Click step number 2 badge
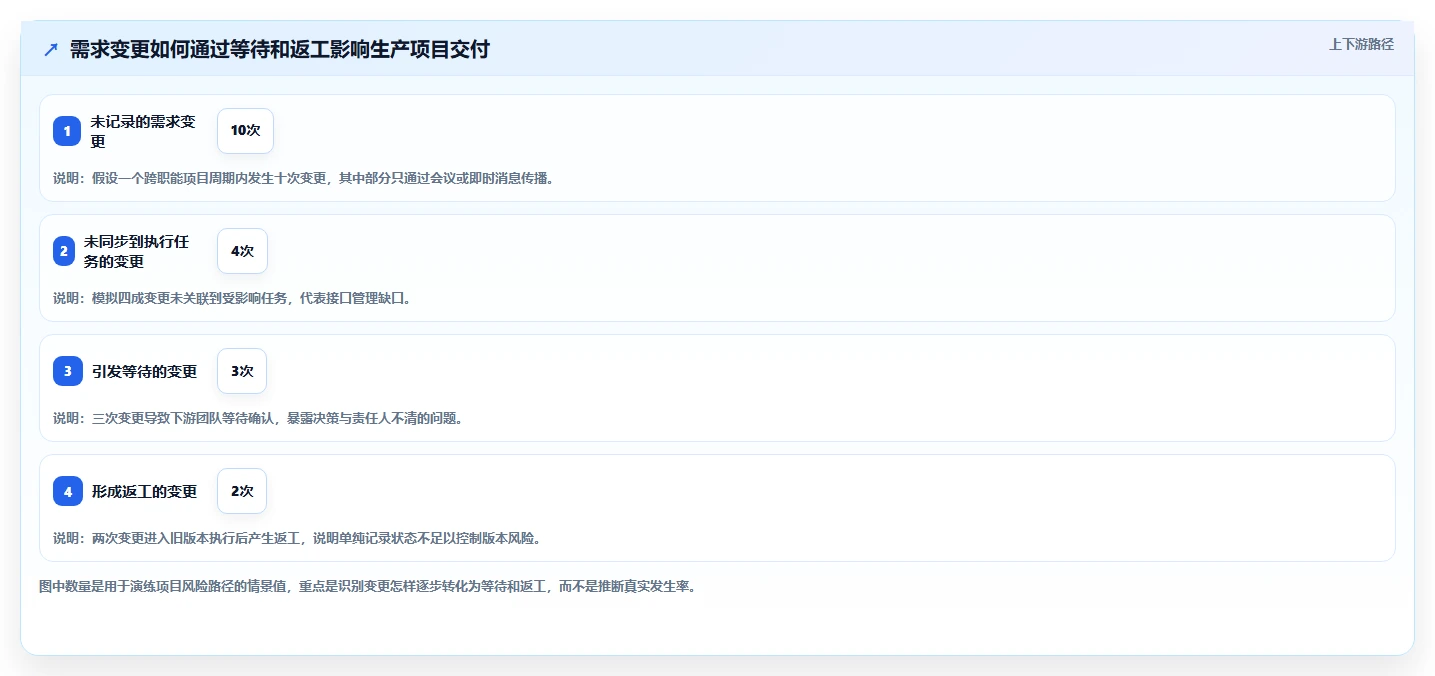The width and height of the screenshot is (1435, 676). click(64, 251)
